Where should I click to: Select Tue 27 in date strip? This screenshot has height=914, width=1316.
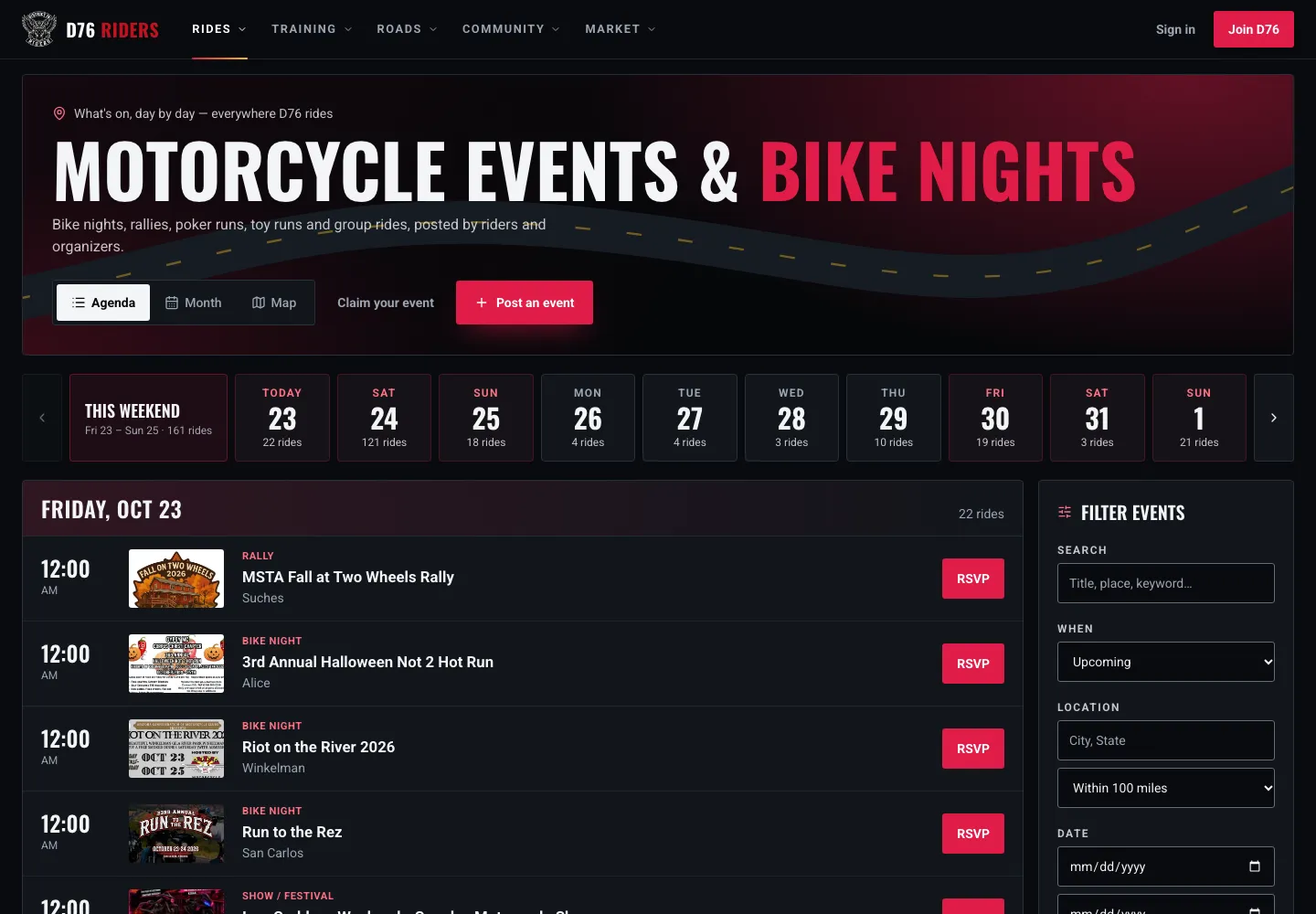[x=690, y=418]
